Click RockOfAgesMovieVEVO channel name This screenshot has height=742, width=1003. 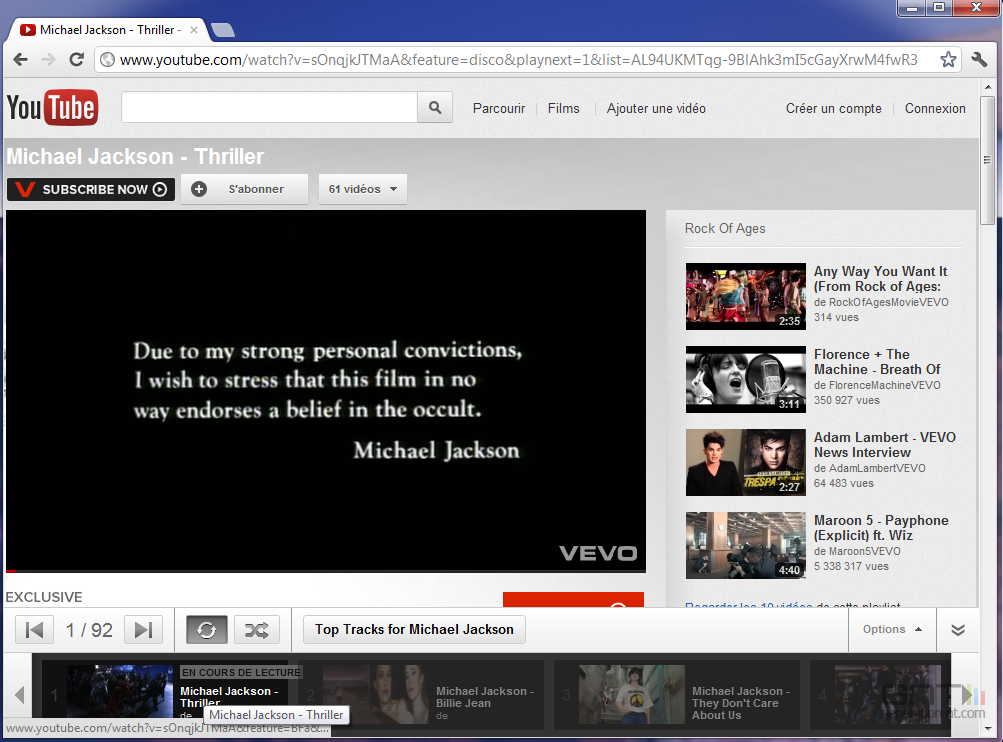[888, 302]
